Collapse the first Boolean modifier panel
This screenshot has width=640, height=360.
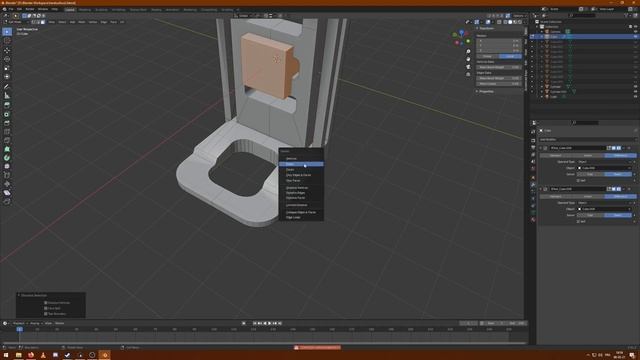[x=541, y=148]
